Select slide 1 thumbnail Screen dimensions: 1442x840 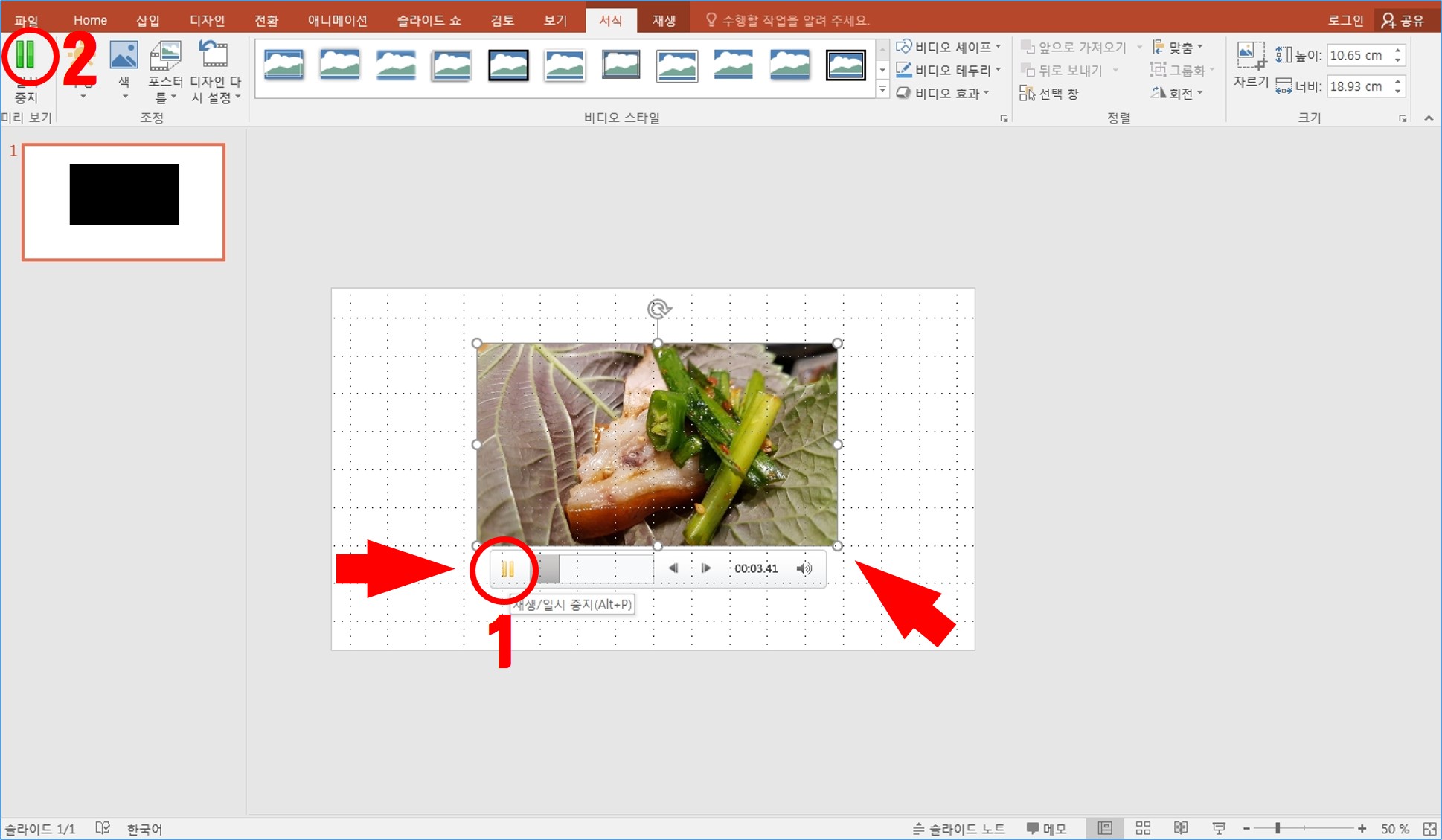[124, 202]
